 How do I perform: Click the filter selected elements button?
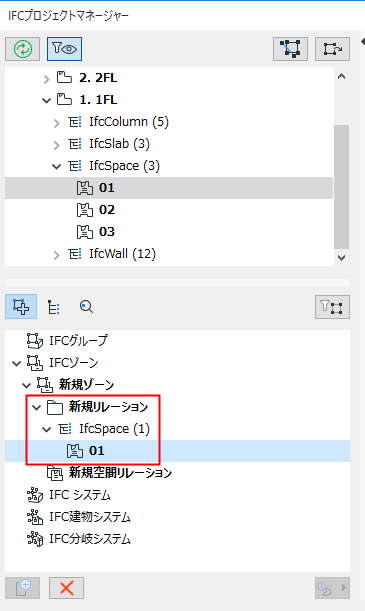pyautogui.click(x=332, y=307)
